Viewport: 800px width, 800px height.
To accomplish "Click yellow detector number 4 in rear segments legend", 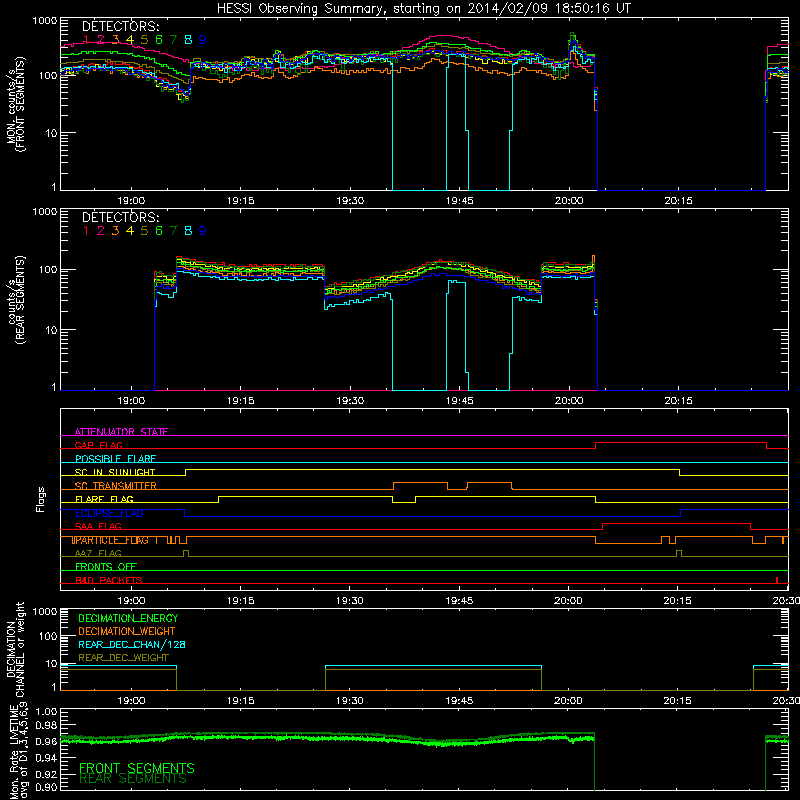I will pyautogui.click(x=130, y=231).
